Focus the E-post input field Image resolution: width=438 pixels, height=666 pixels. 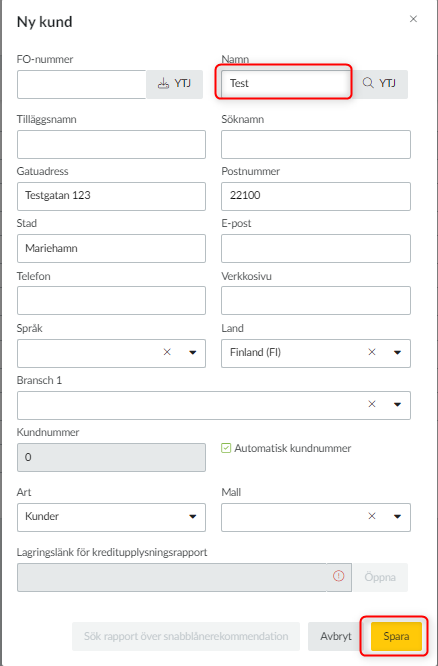[x=316, y=248]
